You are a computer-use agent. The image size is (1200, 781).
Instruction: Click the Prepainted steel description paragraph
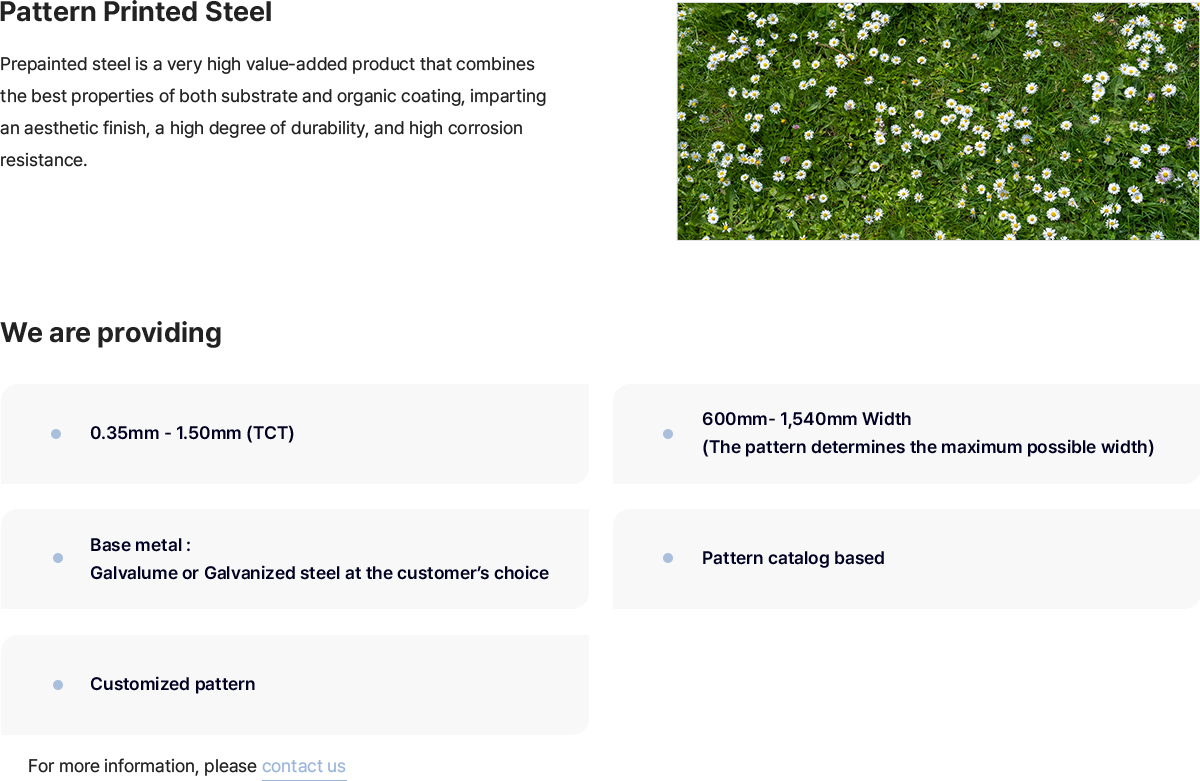[273, 112]
